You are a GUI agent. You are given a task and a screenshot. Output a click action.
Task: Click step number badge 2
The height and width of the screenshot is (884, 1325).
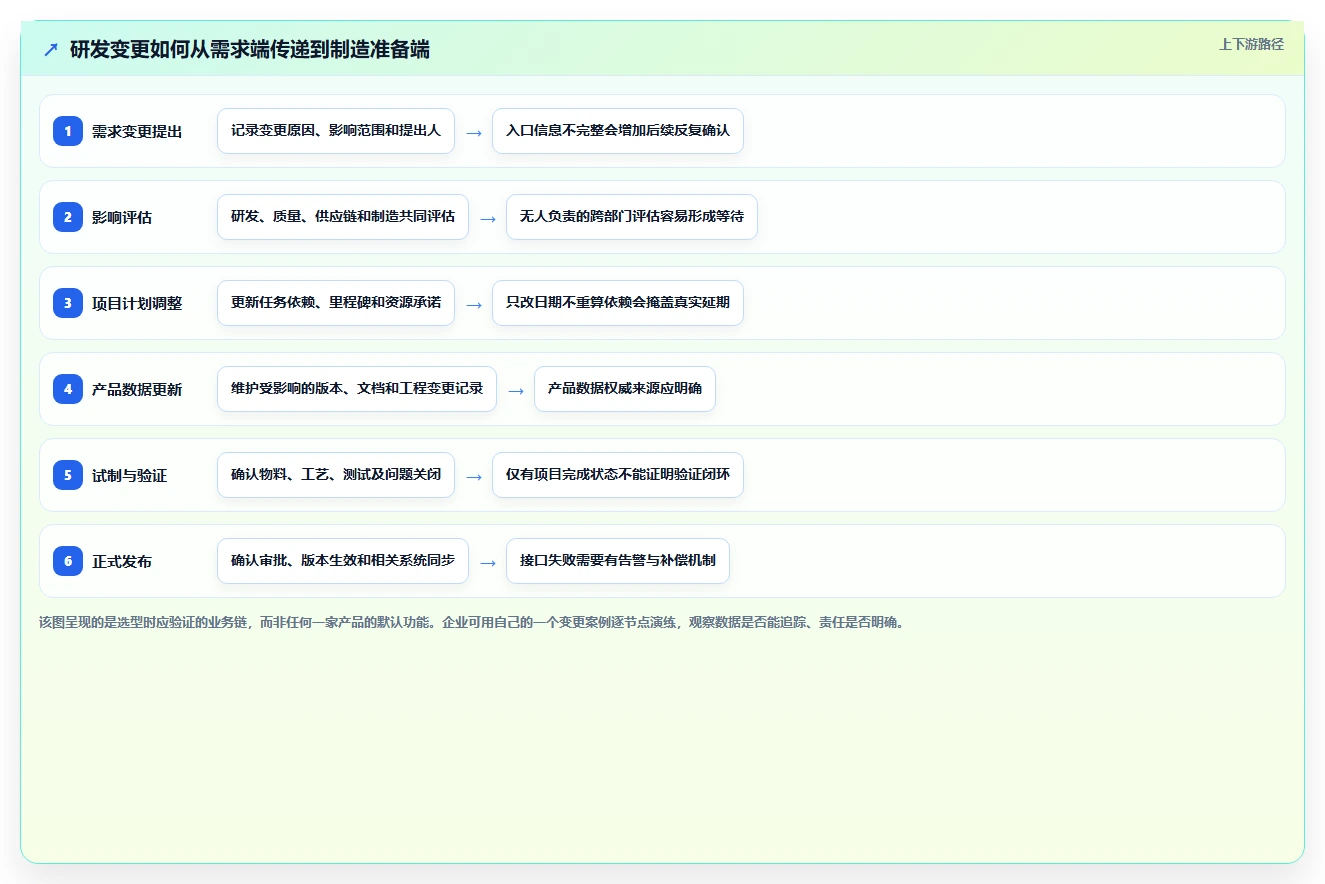(x=68, y=217)
